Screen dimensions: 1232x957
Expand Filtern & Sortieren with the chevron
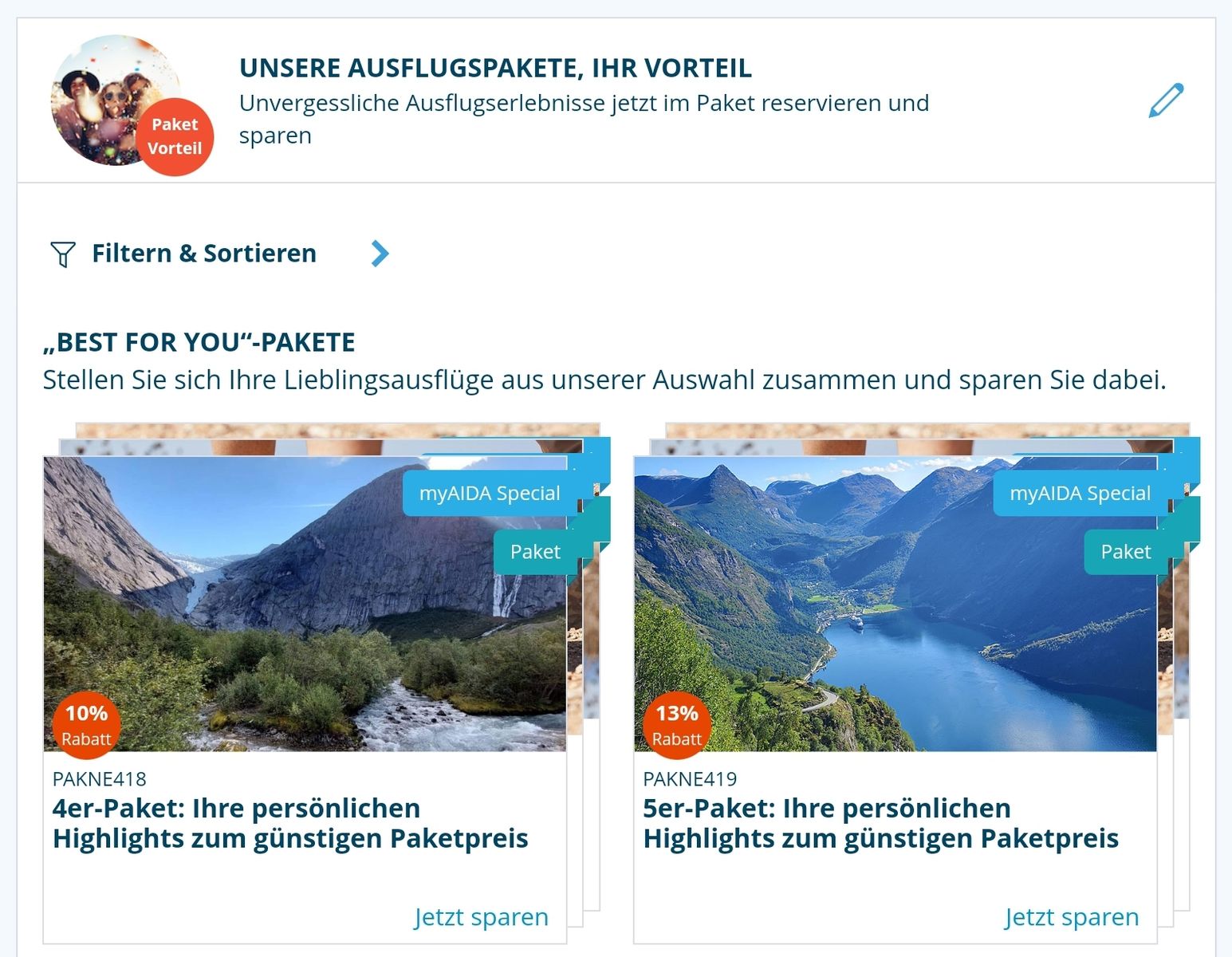pyautogui.click(x=380, y=254)
